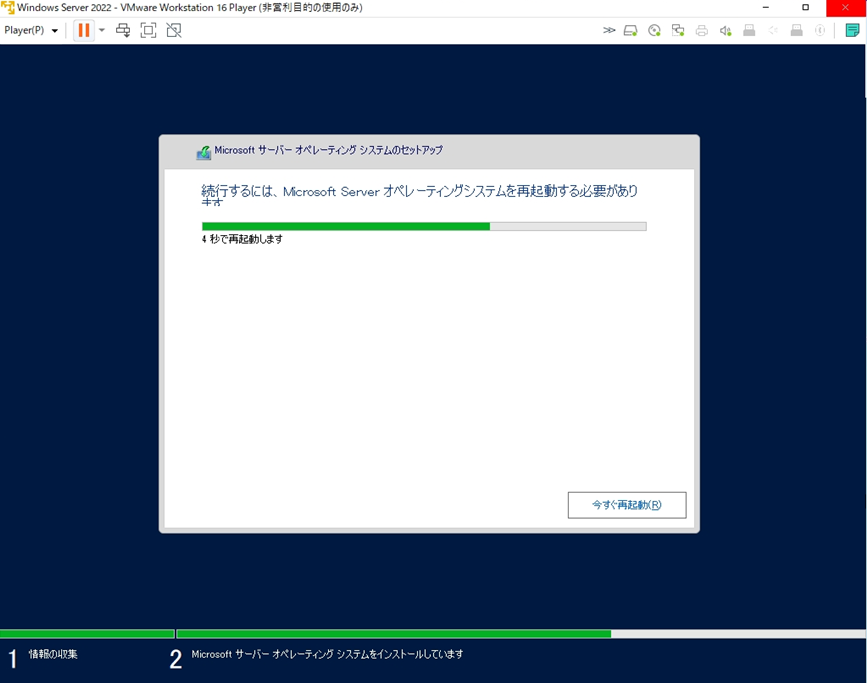Click step 2 installing operating system label
This screenshot has width=867, height=683.
pos(327,654)
